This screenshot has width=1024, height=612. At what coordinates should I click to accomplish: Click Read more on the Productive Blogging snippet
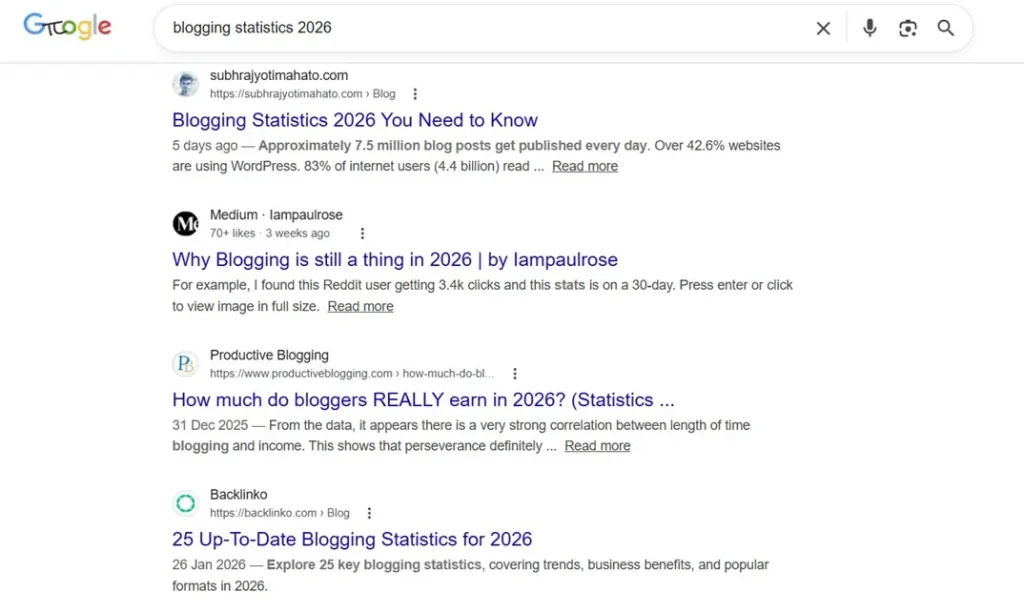point(597,445)
